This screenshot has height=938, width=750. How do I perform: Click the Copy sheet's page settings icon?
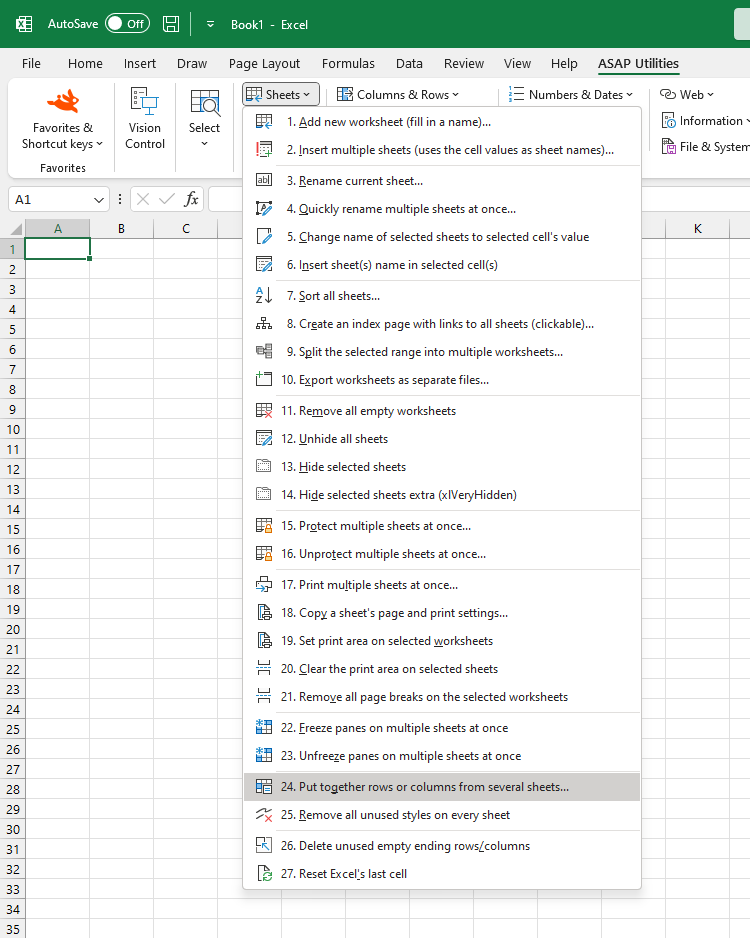264,613
